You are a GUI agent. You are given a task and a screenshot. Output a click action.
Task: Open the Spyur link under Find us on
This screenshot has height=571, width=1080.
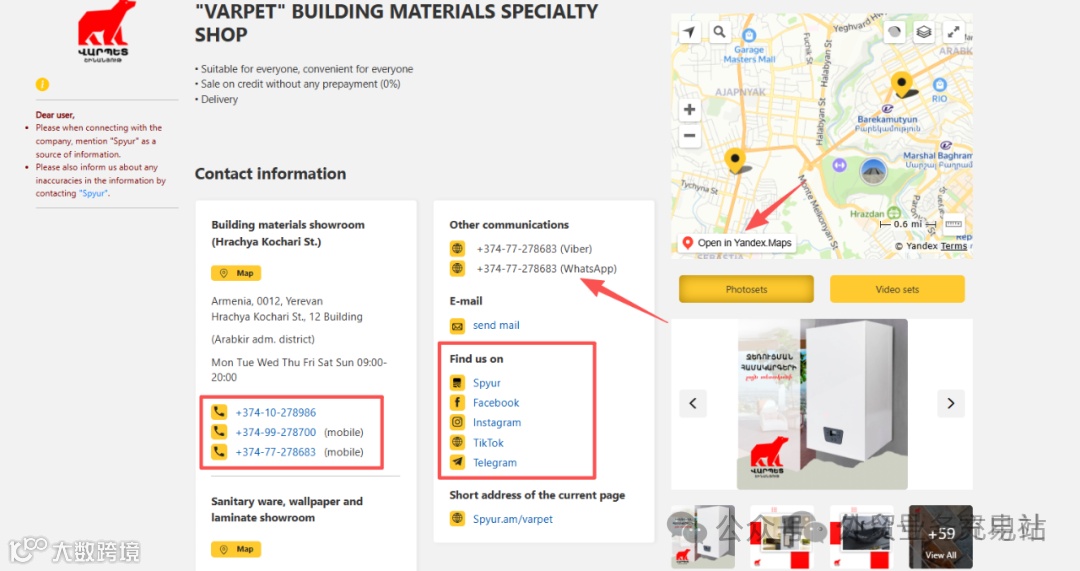[486, 383]
